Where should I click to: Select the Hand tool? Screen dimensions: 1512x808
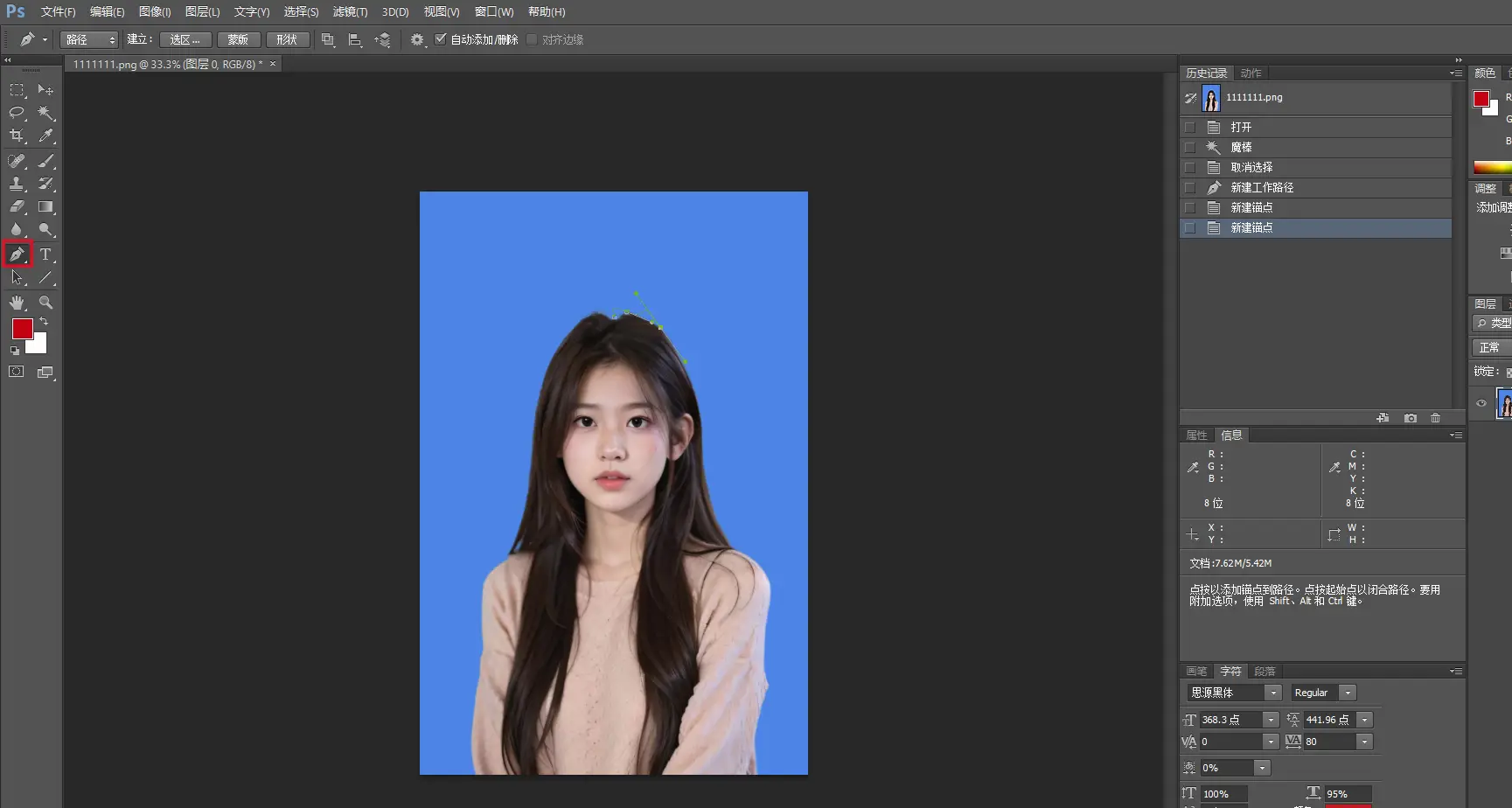click(x=17, y=303)
